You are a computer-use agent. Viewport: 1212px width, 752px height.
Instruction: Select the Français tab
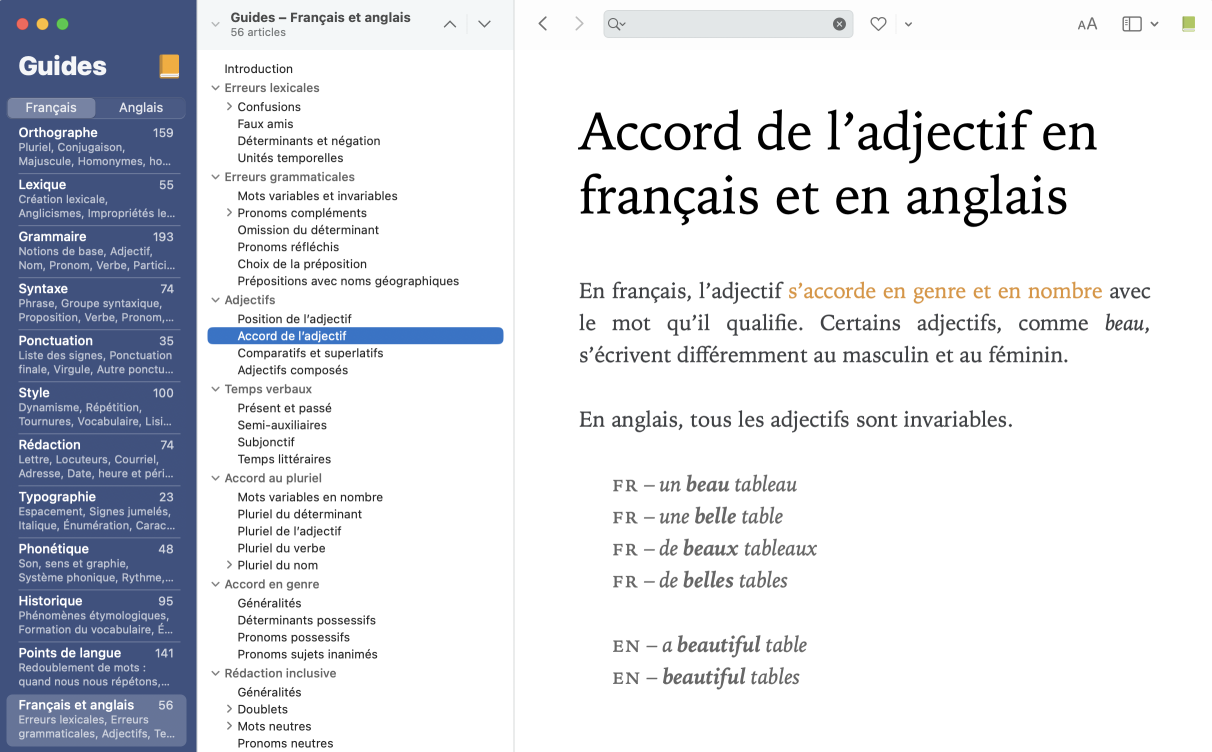click(51, 107)
